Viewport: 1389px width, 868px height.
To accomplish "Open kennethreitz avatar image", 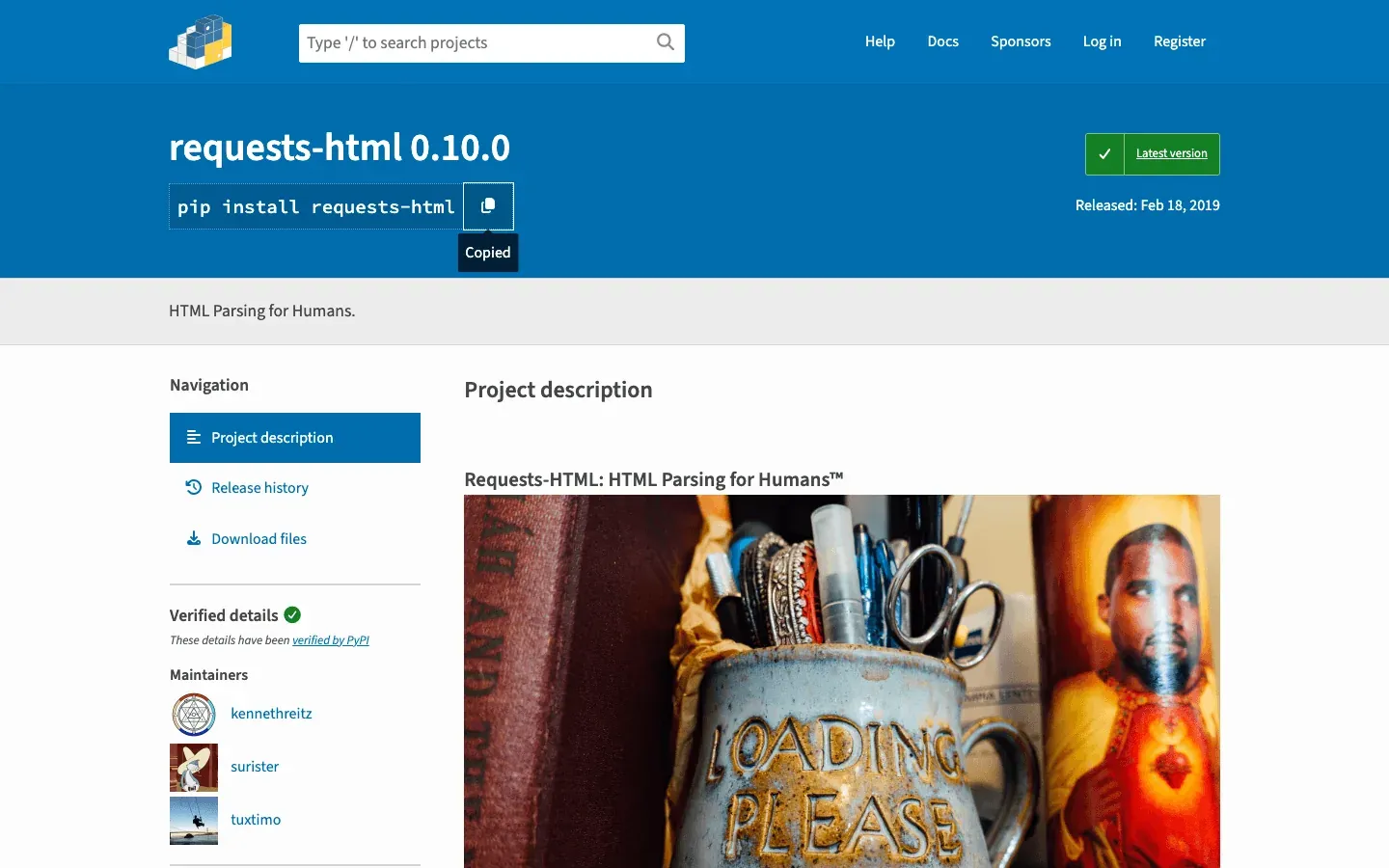I will [194, 715].
